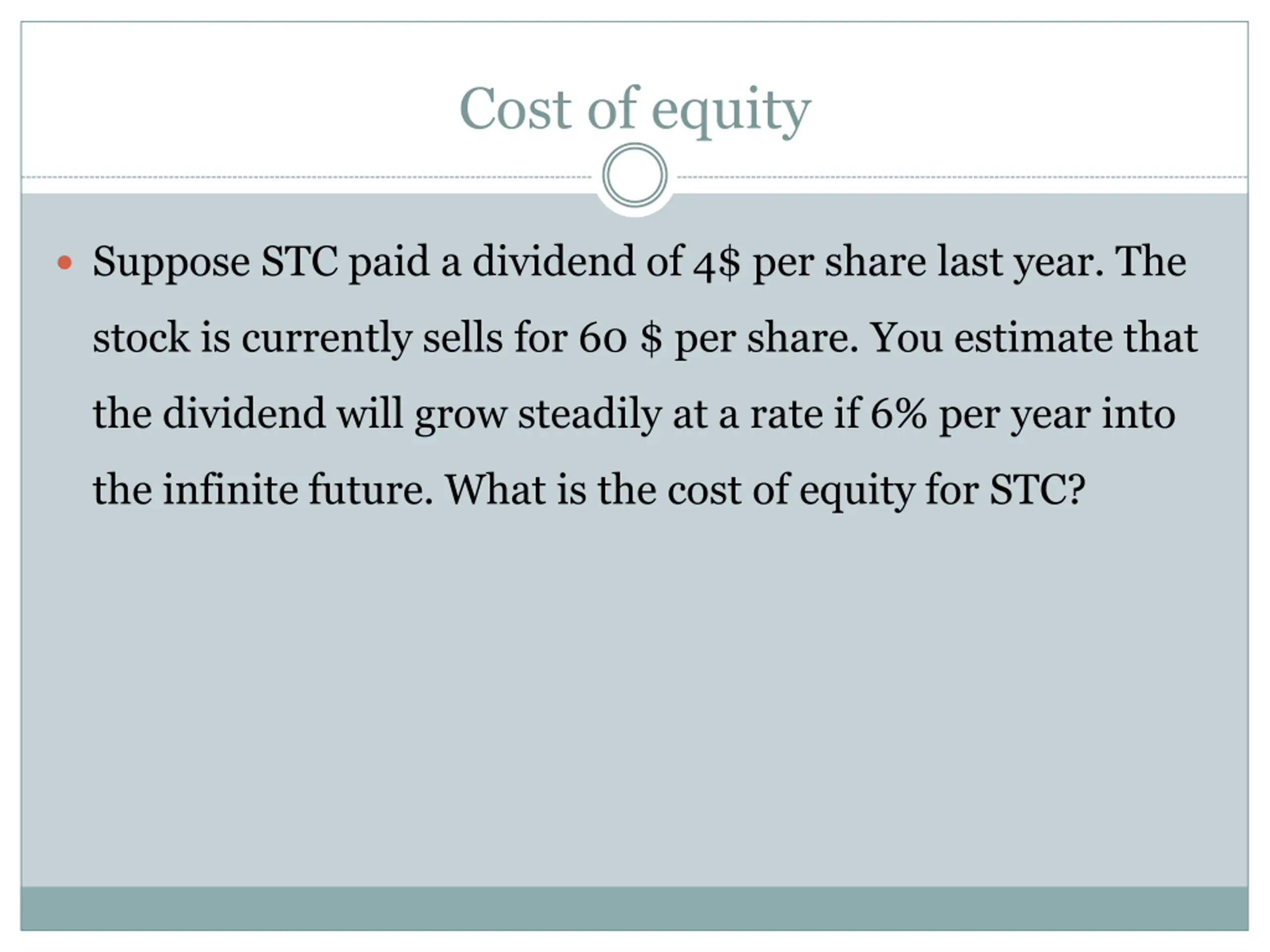Screen dimensions: 1270x952
Task: Click the circle ornament below the title
Action: pyautogui.click(x=635, y=175)
